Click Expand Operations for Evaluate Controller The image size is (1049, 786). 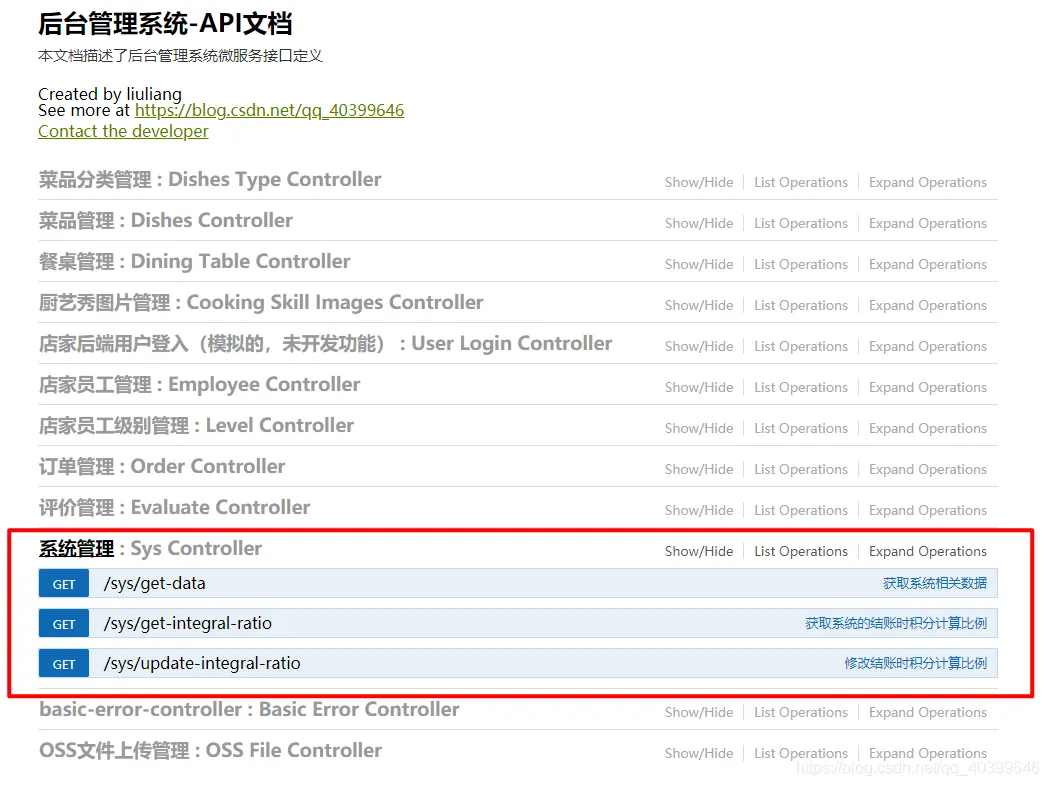(x=927, y=510)
